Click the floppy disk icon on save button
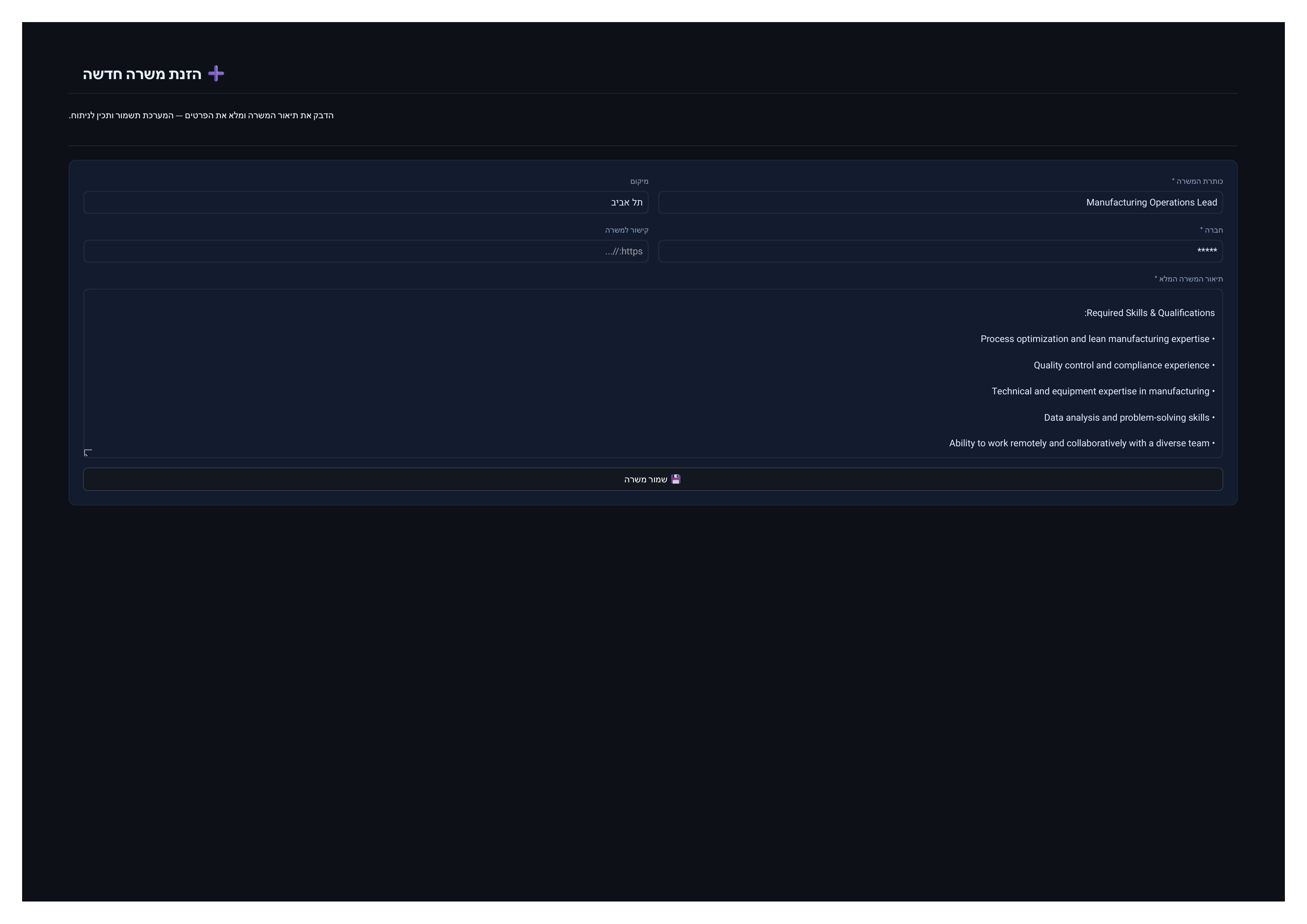Viewport: 1307px width, 924px height. pos(676,479)
